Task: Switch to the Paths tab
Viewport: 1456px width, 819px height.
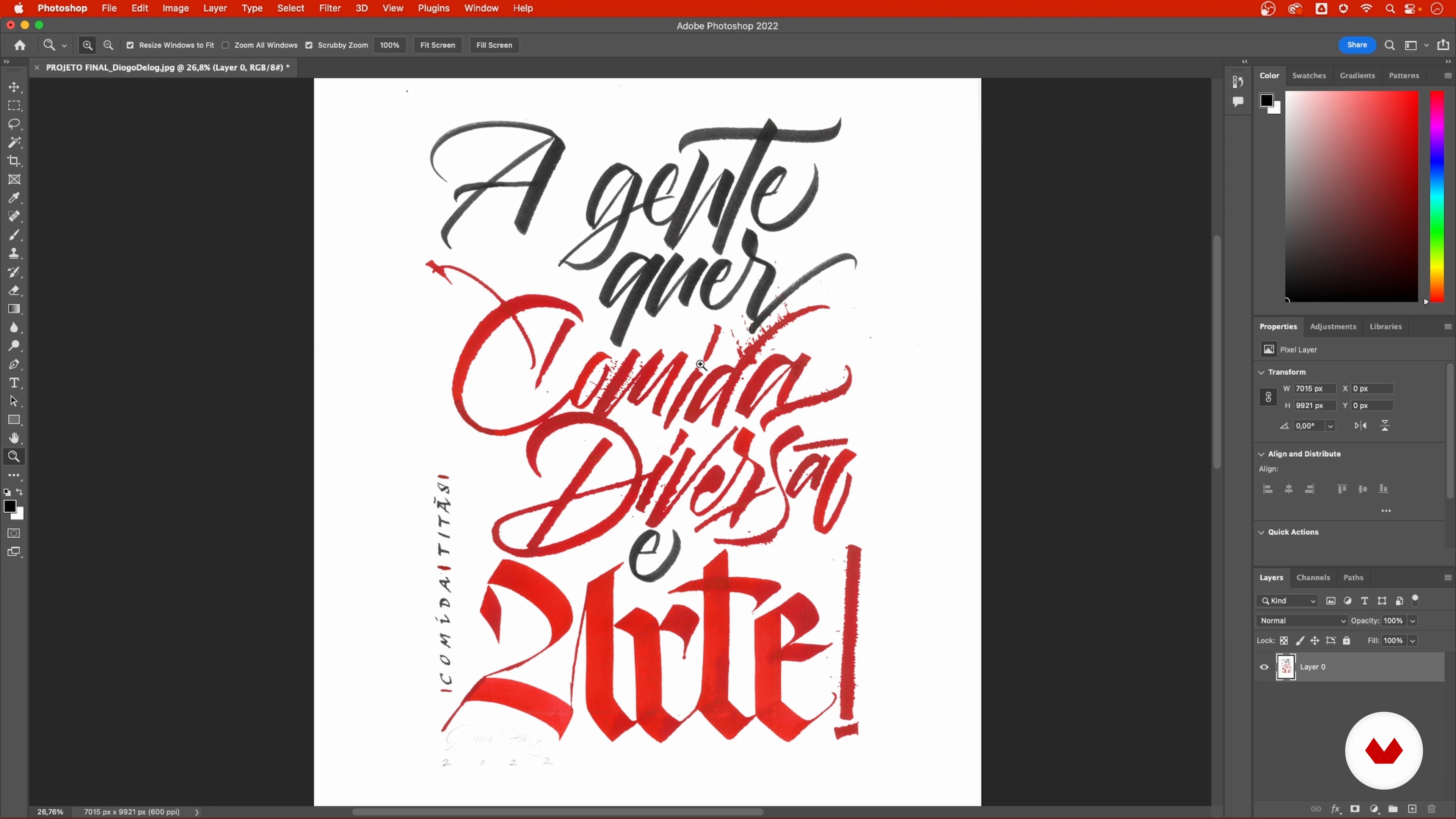Action: [x=1353, y=577]
